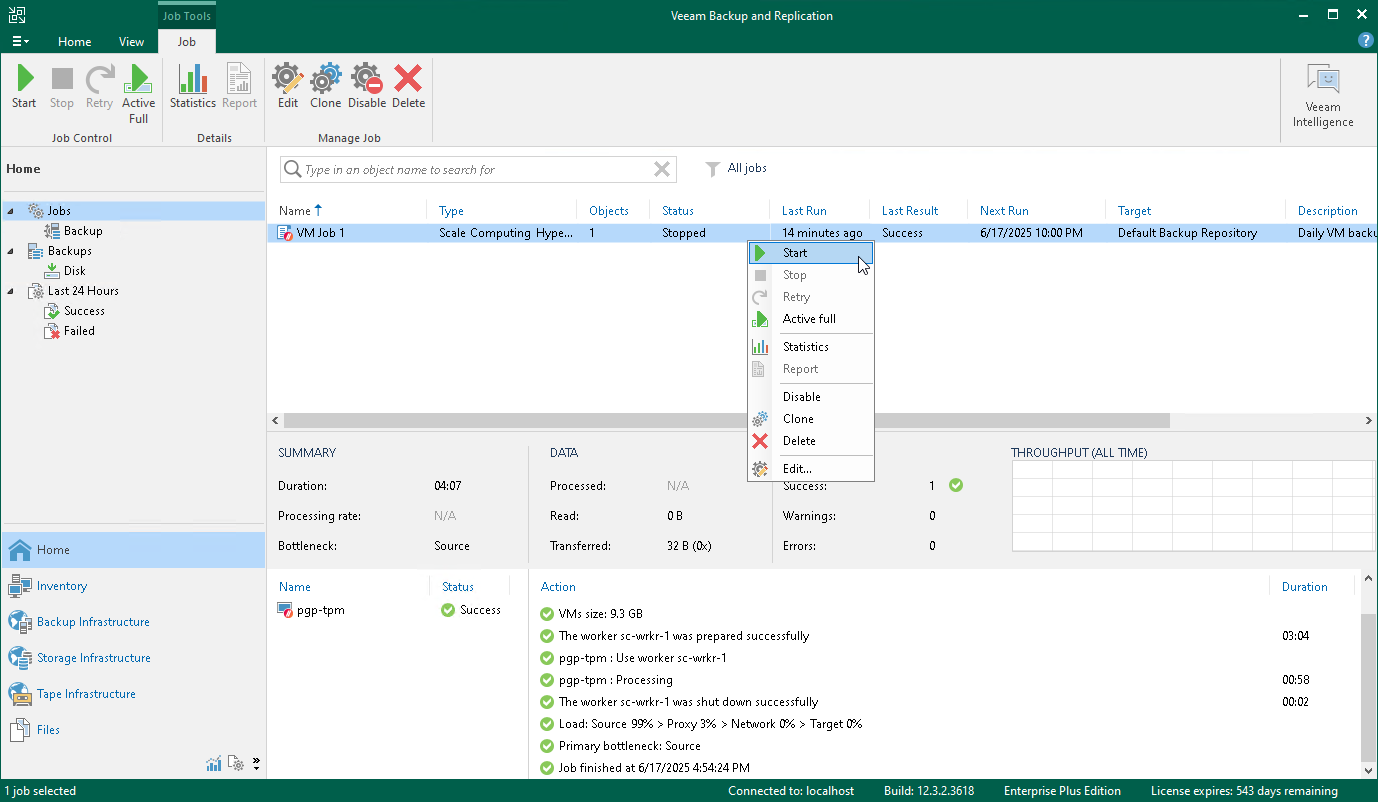Image resolution: width=1378 pixels, height=802 pixels.
Task: Click the Tape Infrastructure pane icon
Action: pyautogui.click(x=20, y=694)
